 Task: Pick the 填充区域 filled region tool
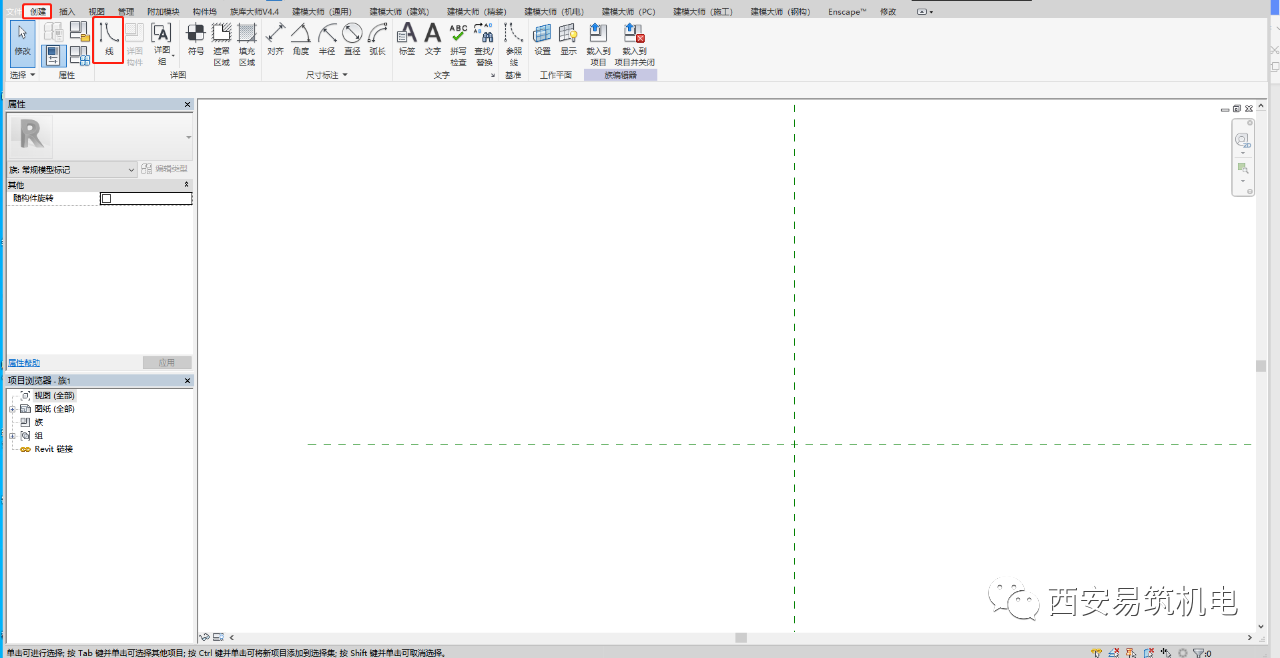point(247,44)
